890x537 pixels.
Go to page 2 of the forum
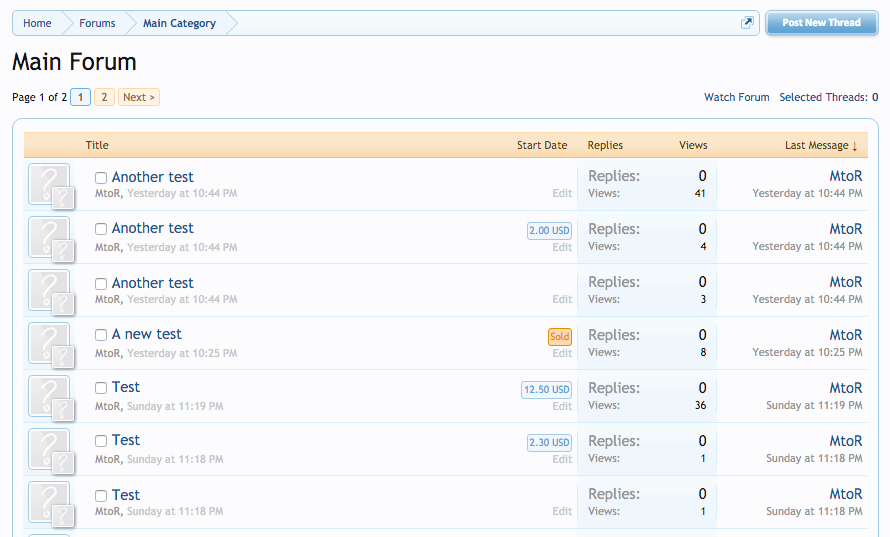105,97
